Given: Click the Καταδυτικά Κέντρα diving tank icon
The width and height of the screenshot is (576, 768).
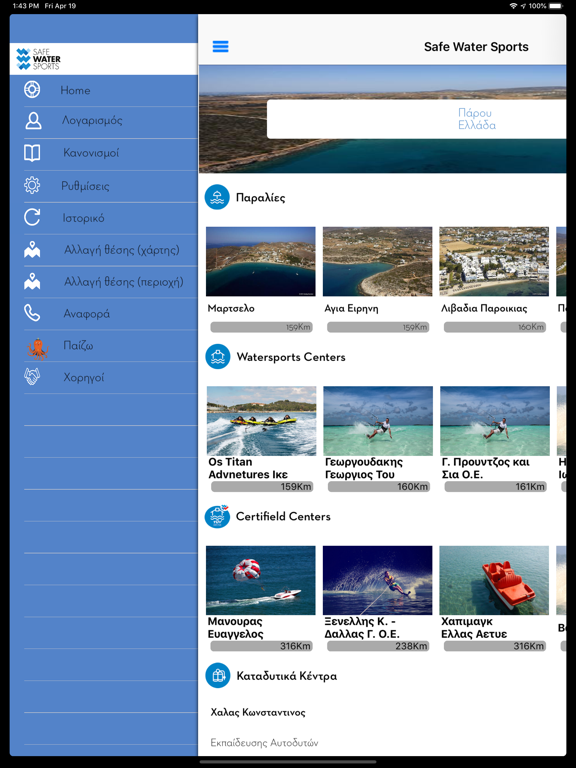Looking at the screenshot, I should tap(217, 675).
